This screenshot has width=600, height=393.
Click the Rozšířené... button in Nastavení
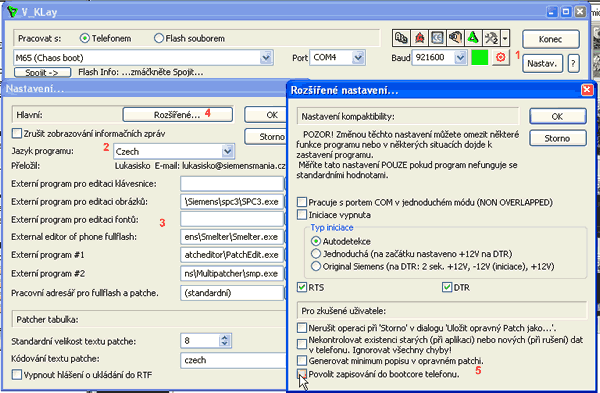coord(178,115)
